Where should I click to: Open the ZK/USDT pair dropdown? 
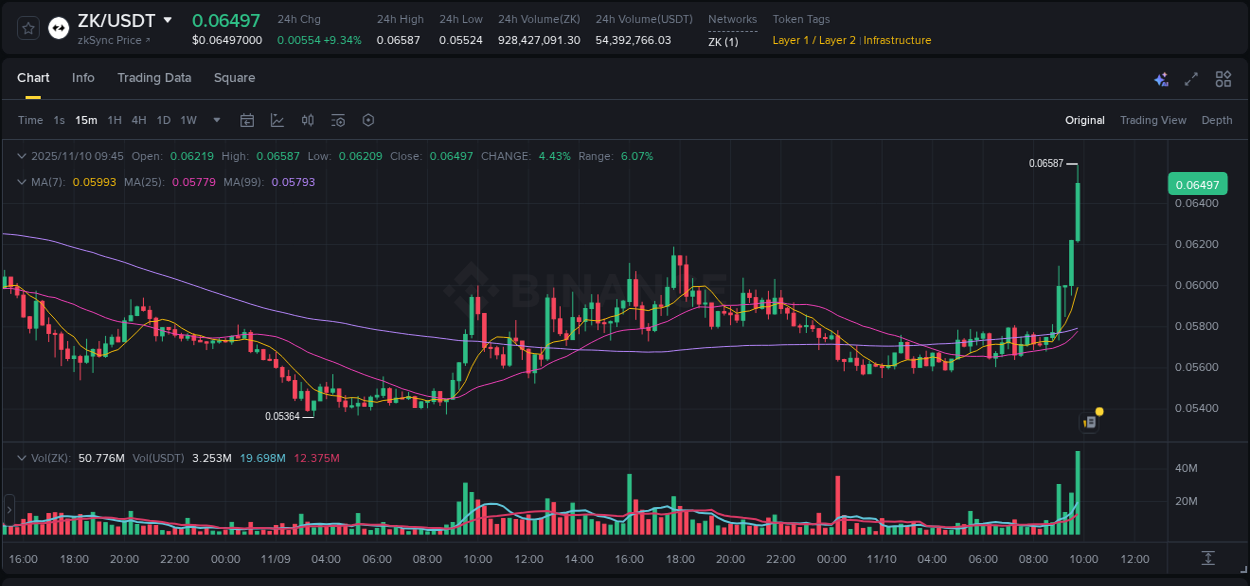(168, 19)
